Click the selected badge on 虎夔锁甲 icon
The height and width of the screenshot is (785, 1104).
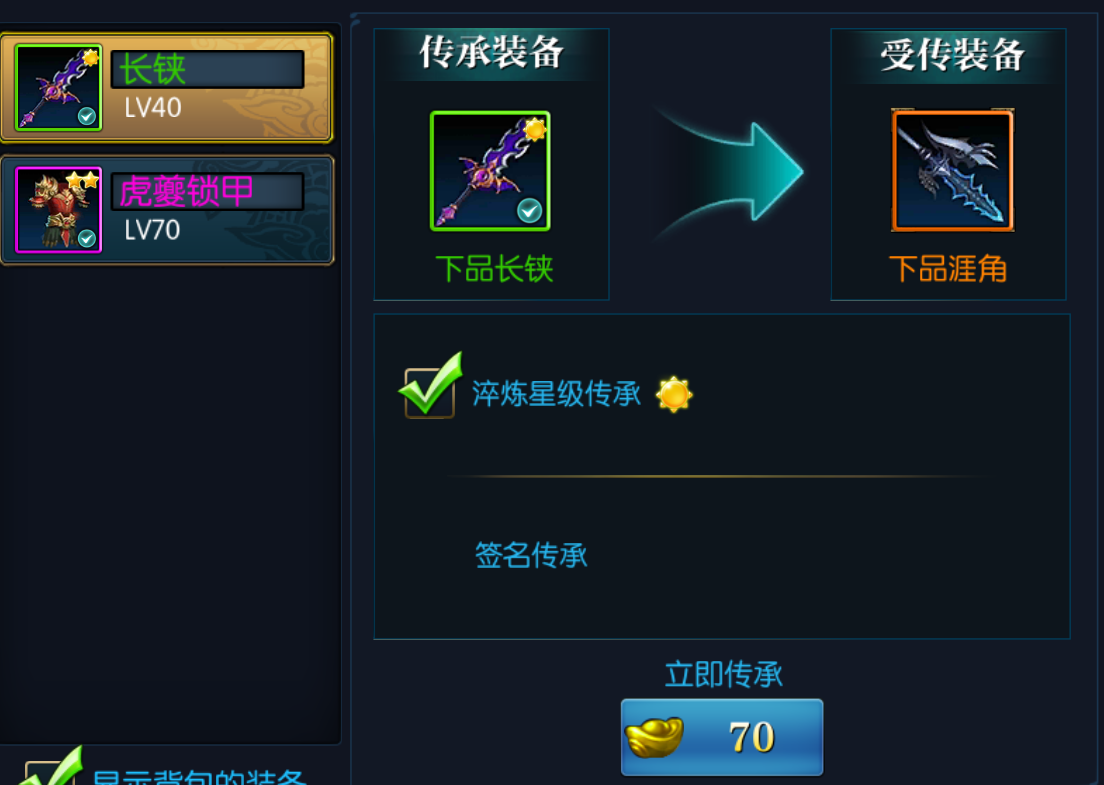87,239
